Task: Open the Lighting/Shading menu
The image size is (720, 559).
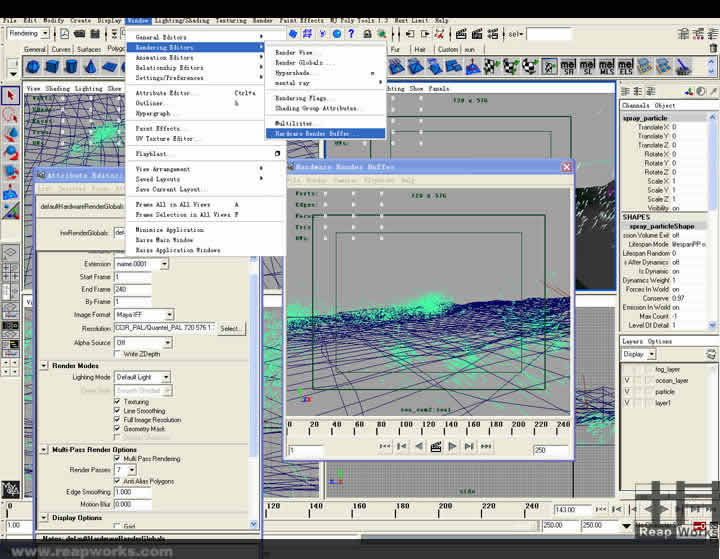Action: coord(182,21)
